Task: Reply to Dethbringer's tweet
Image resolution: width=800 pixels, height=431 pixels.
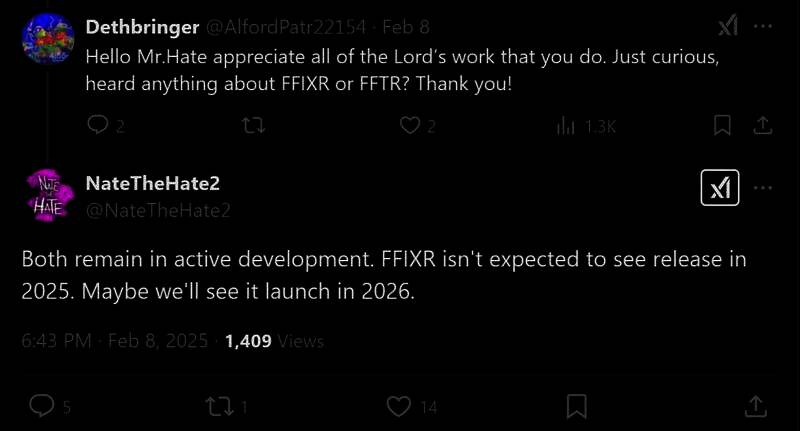Action: pyautogui.click(x=98, y=125)
